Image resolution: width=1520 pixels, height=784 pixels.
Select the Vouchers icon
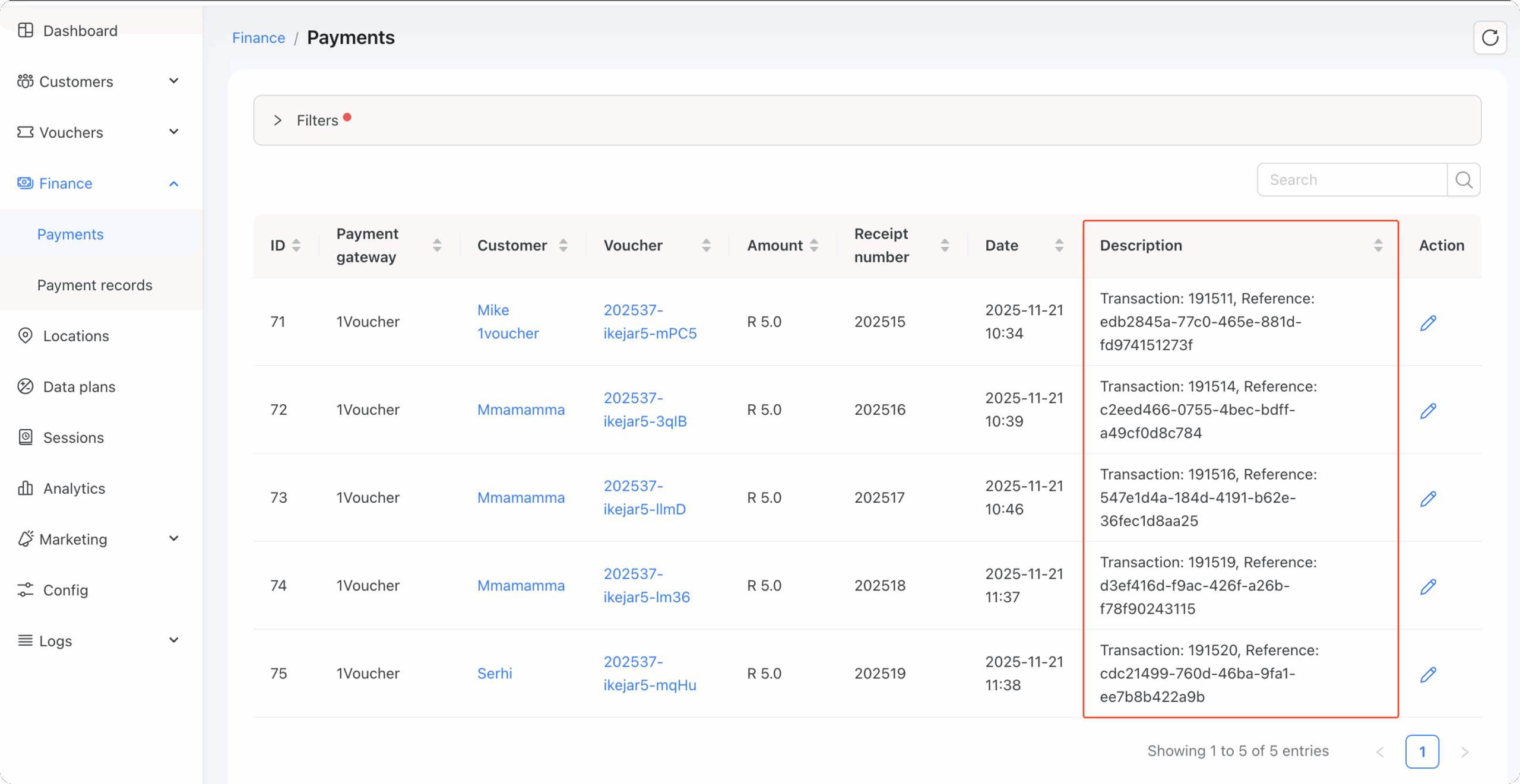pyautogui.click(x=25, y=132)
